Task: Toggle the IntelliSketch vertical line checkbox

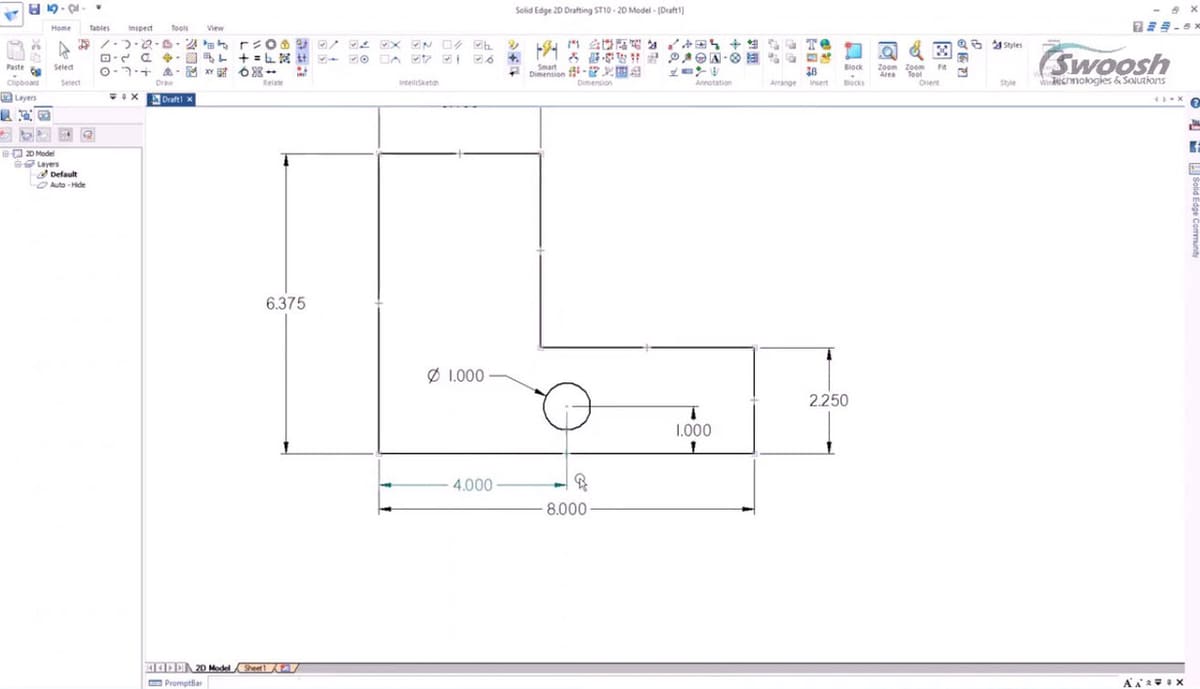Action: tap(446, 59)
